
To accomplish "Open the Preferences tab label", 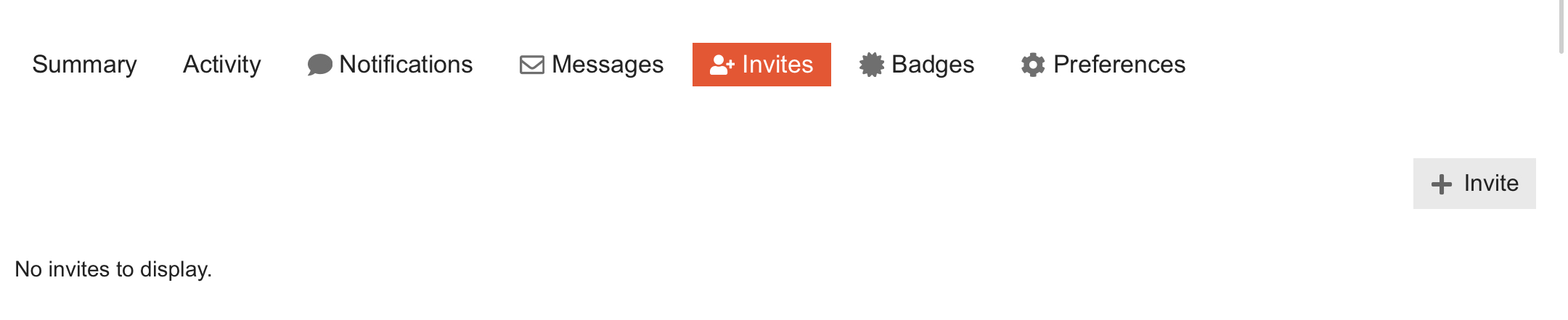I will pyautogui.click(x=1119, y=65).
